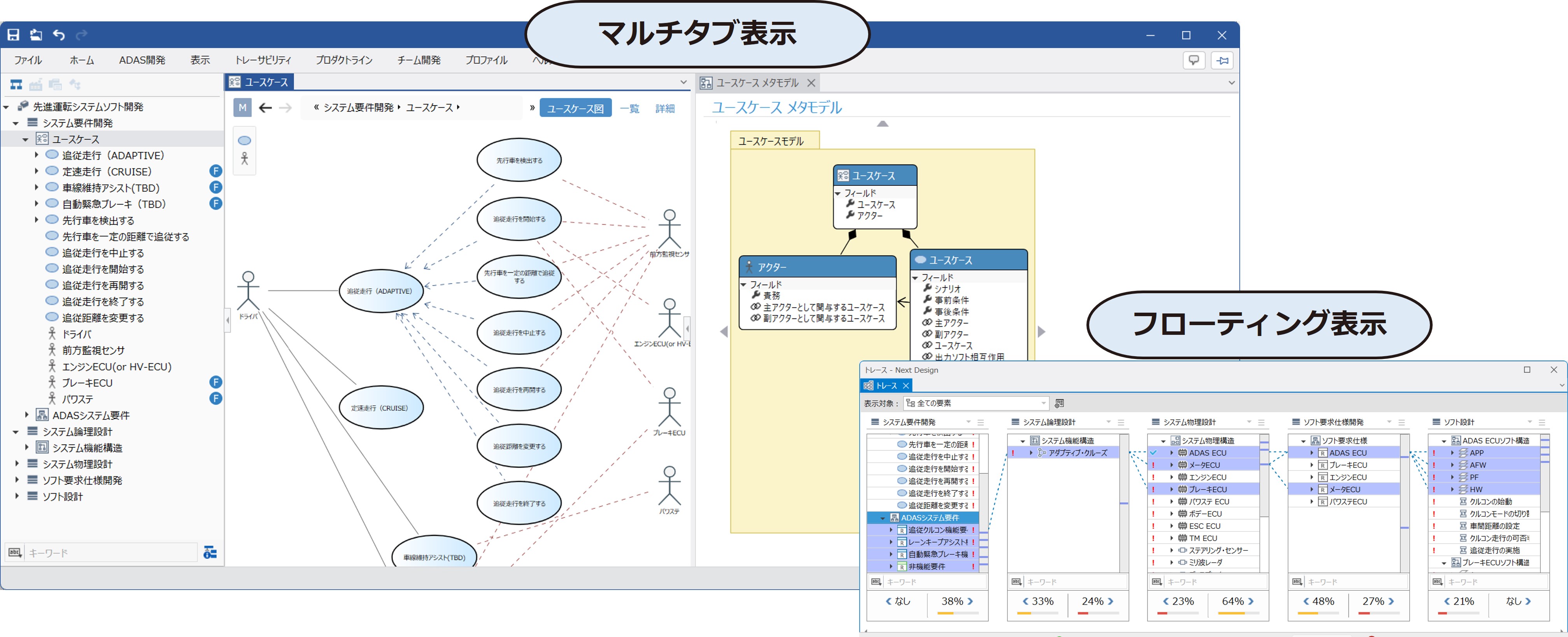Viewport: 1568px width, 637px height.
Task: Click the 33% previous arrow under システム論理設計
Action: pos(1025,601)
